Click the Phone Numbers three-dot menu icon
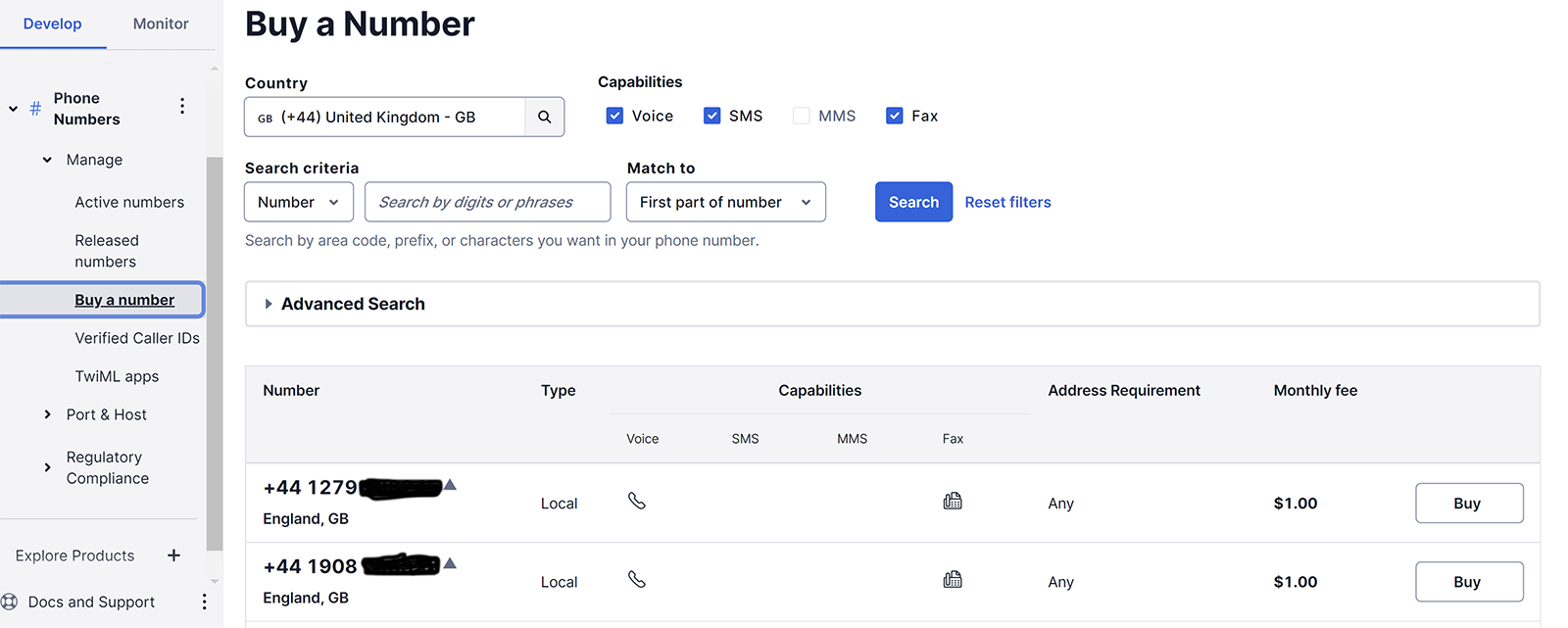 click(x=182, y=106)
